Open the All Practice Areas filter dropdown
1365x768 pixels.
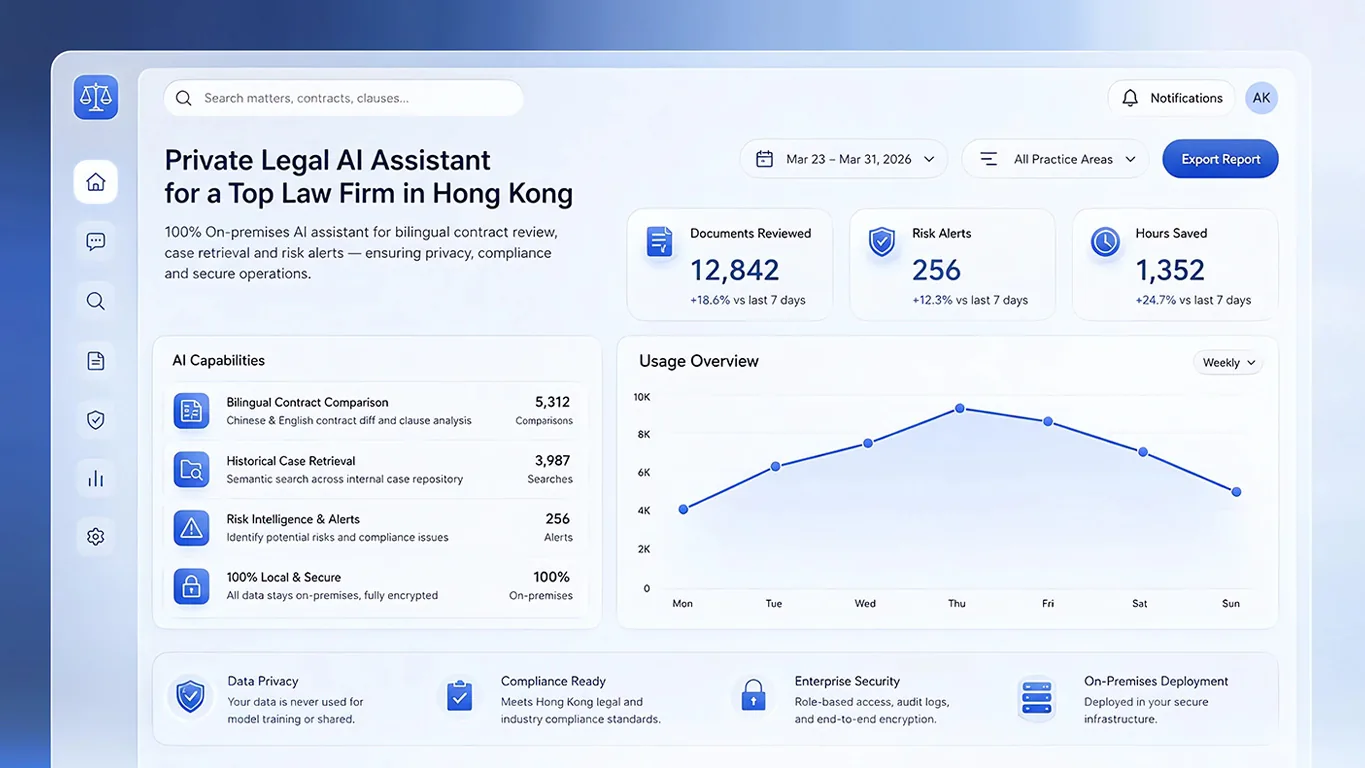[x=1056, y=159]
